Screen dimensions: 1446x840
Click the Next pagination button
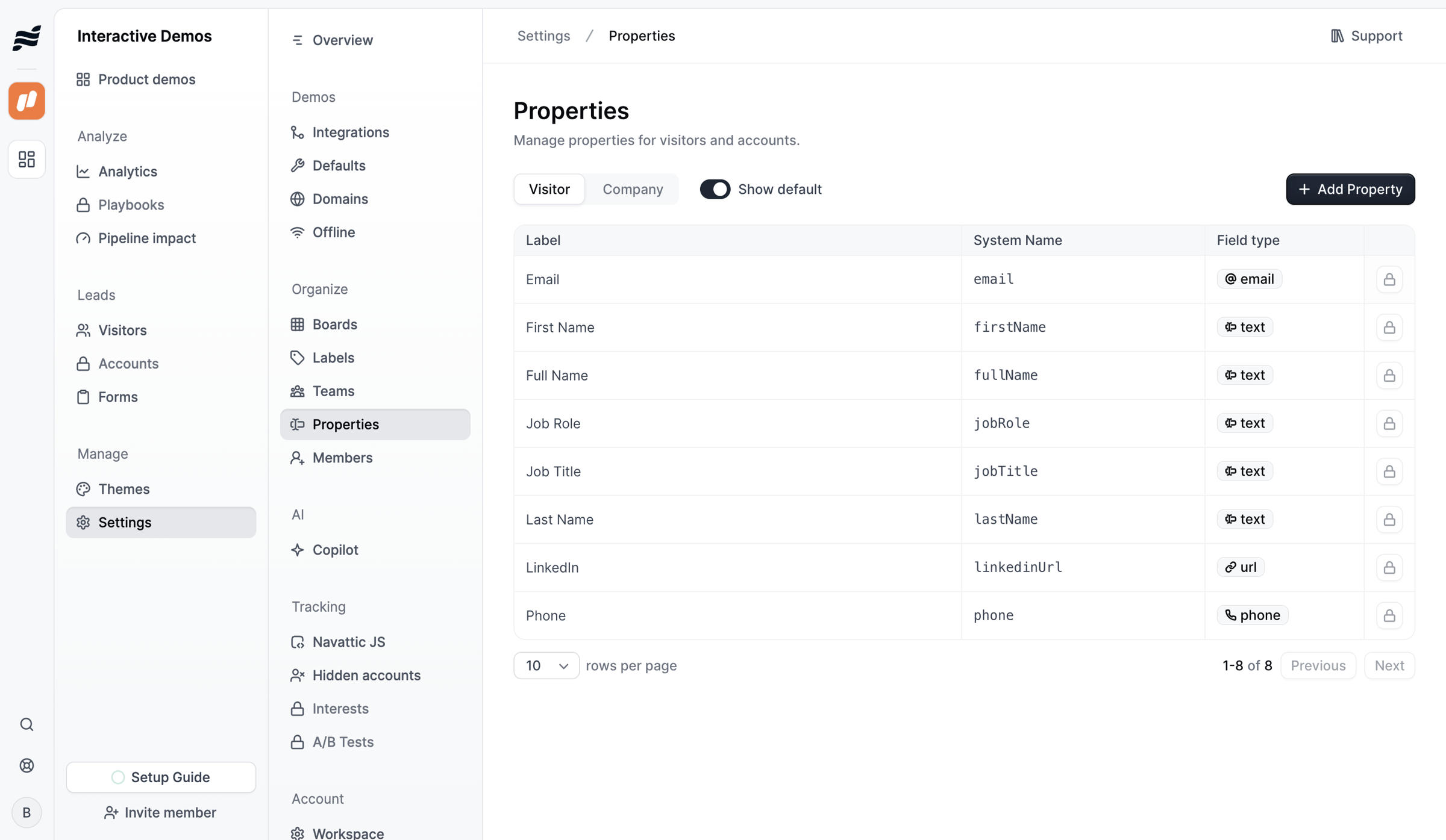tap(1389, 665)
